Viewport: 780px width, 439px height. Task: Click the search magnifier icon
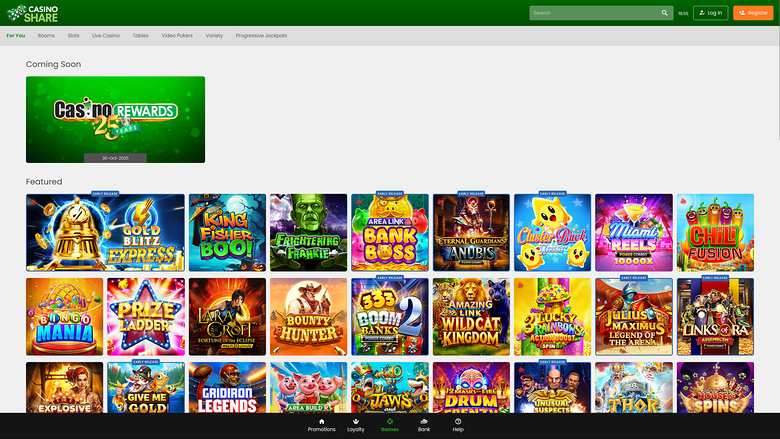tap(664, 13)
